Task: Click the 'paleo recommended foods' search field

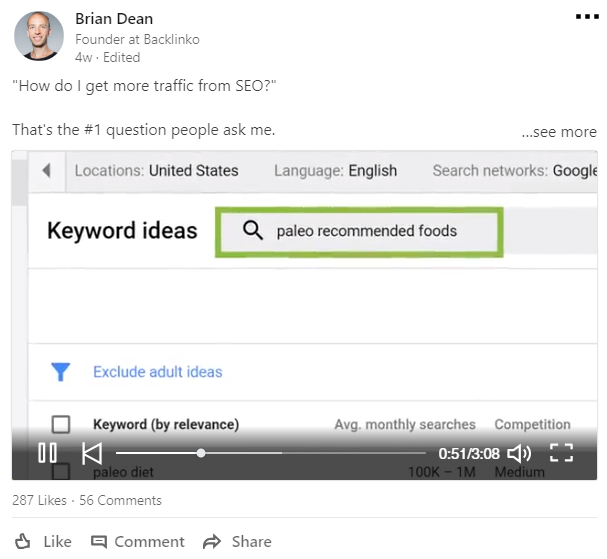Action: [x=359, y=232]
